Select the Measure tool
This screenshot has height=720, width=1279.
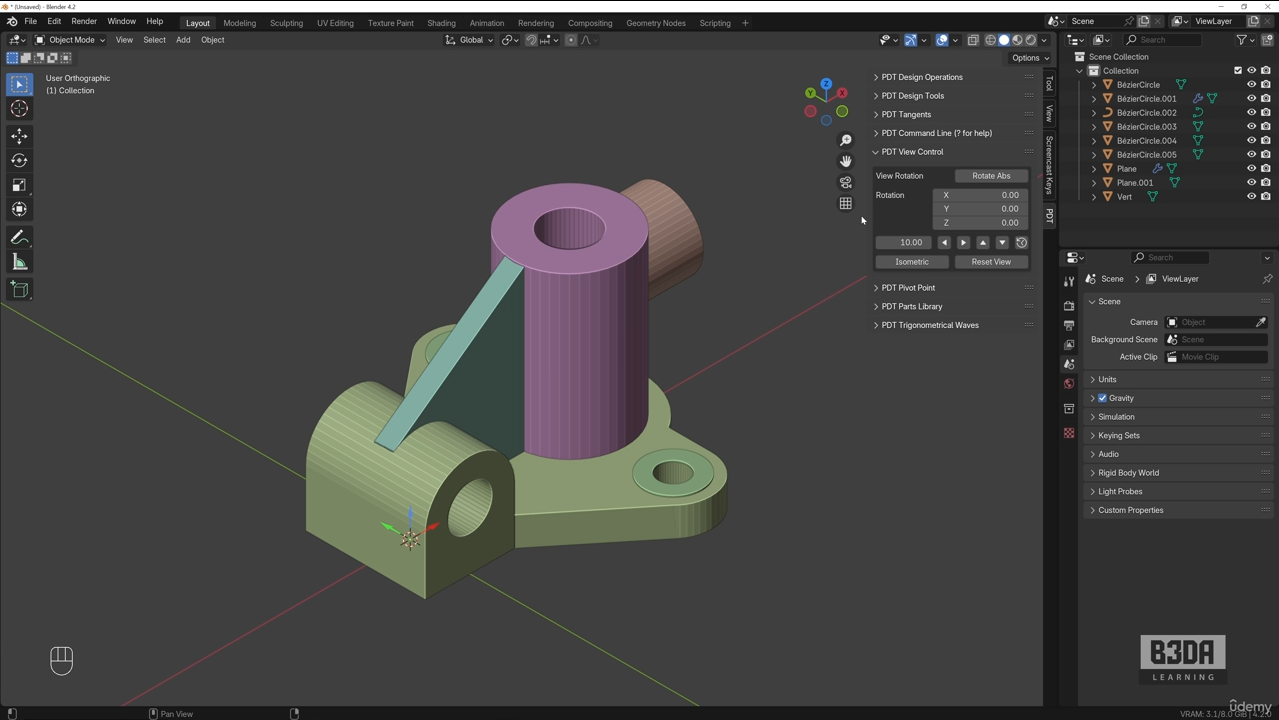[x=19, y=261]
